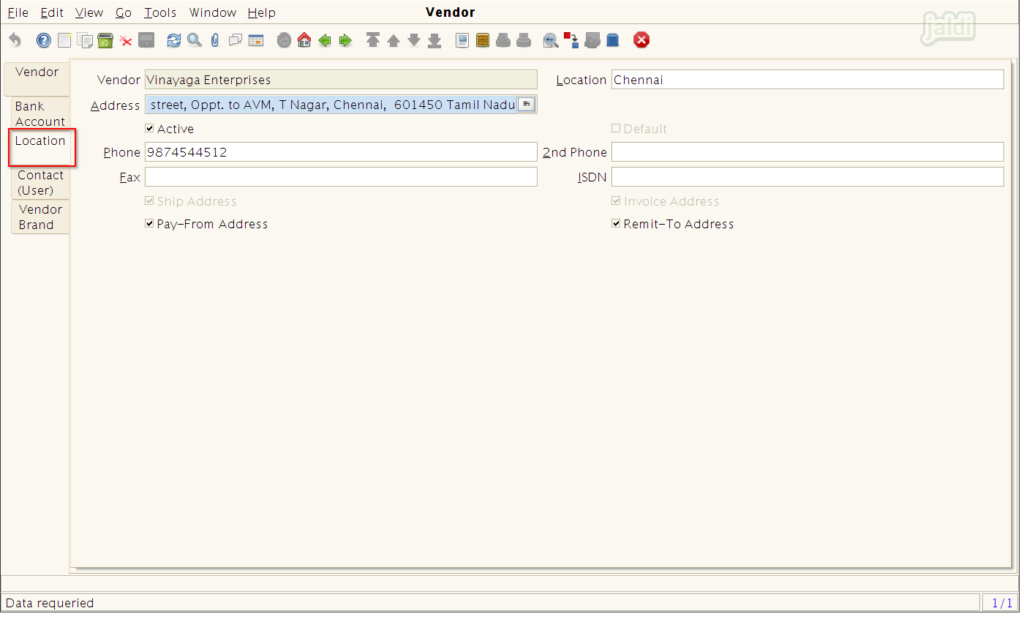
Task: Open the Address field's location dialog button
Action: [527, 104]
